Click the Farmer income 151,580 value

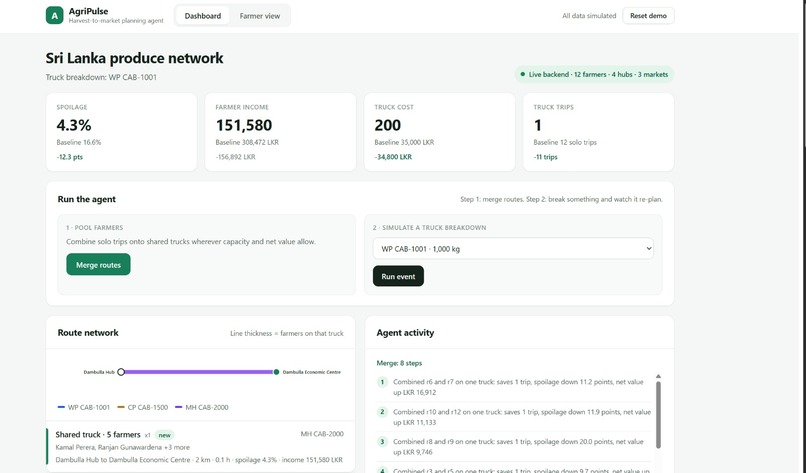pos(244,125)
